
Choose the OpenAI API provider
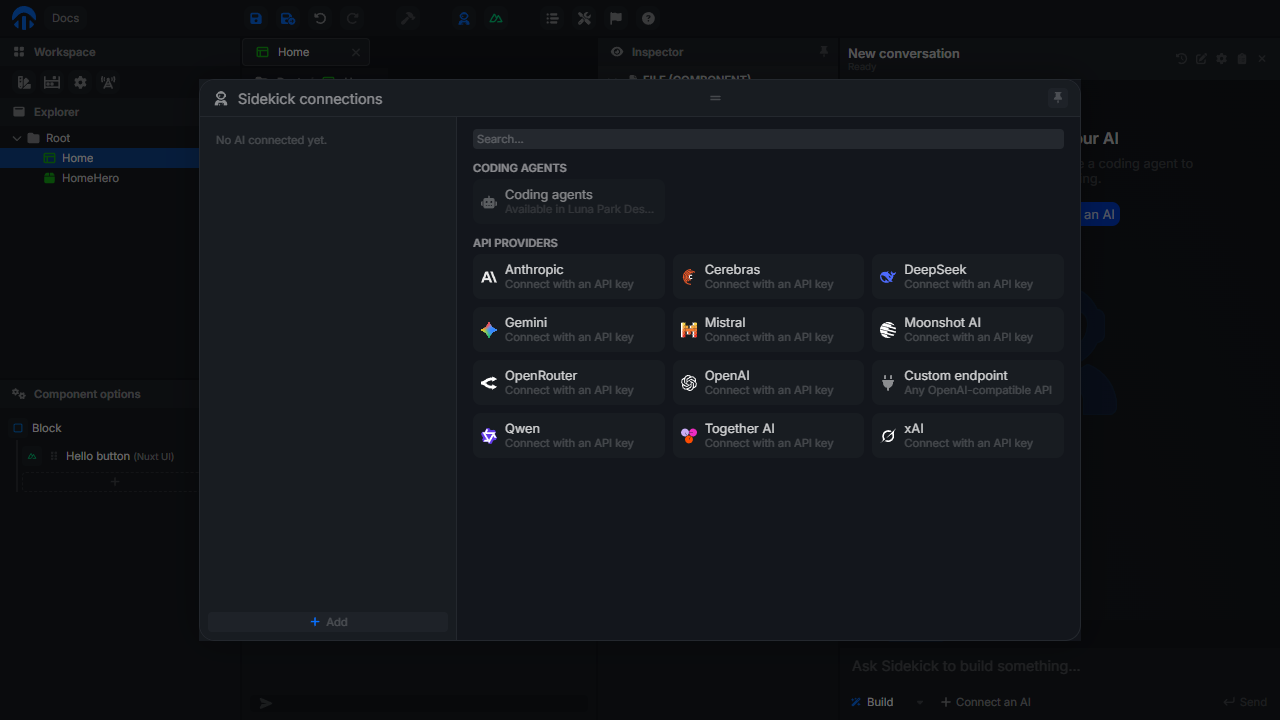(x=768, y=383)
